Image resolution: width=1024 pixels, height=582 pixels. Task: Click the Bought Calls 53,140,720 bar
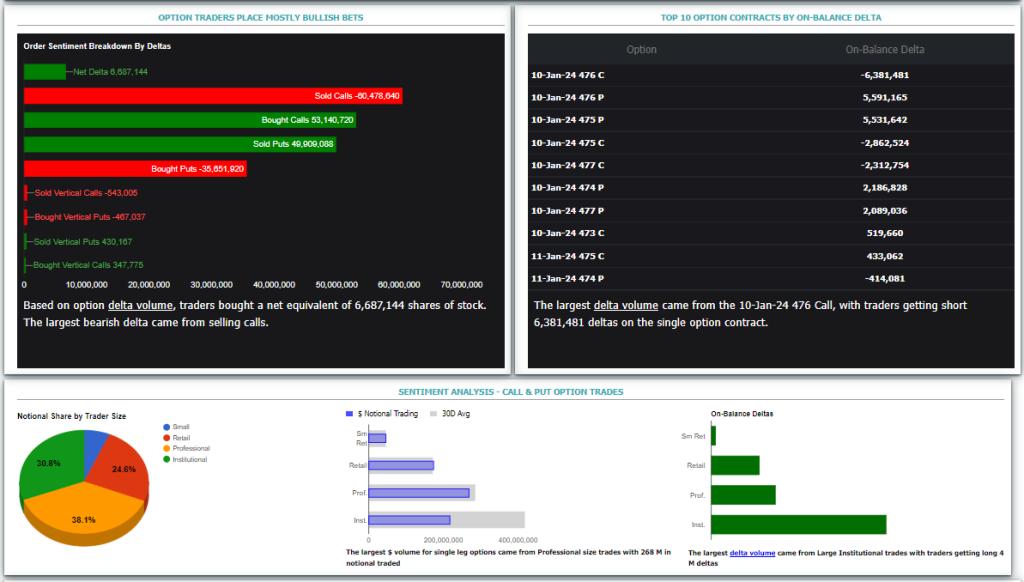point(190,120)
